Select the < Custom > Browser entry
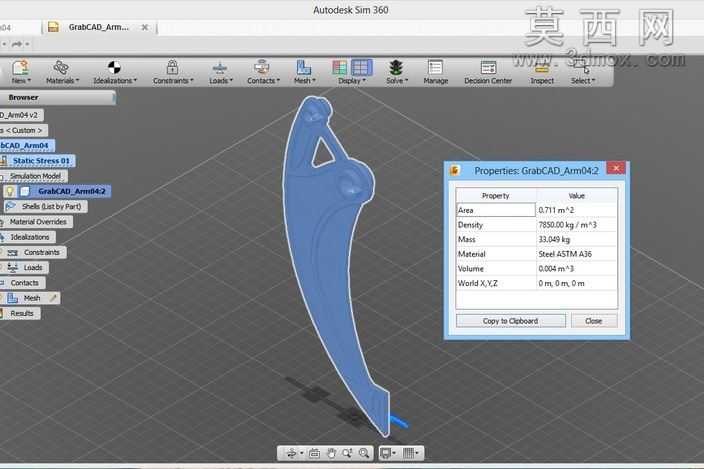The width and height of the screenshot is (704, 469). (24, 131)
